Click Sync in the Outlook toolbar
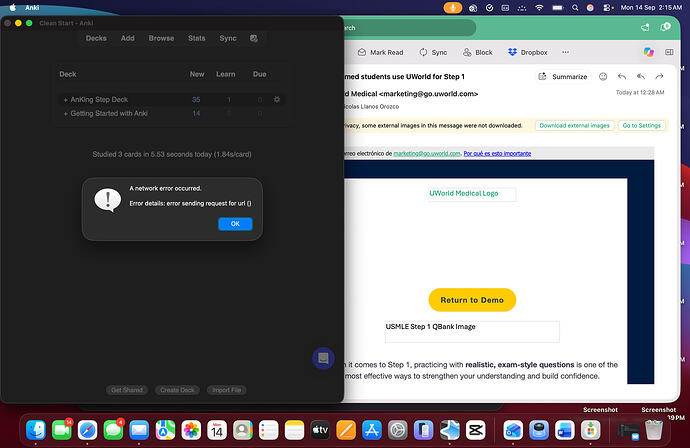The height and width of the screenshot is (448, 690). pyautogui.click(x=433, y=52)
